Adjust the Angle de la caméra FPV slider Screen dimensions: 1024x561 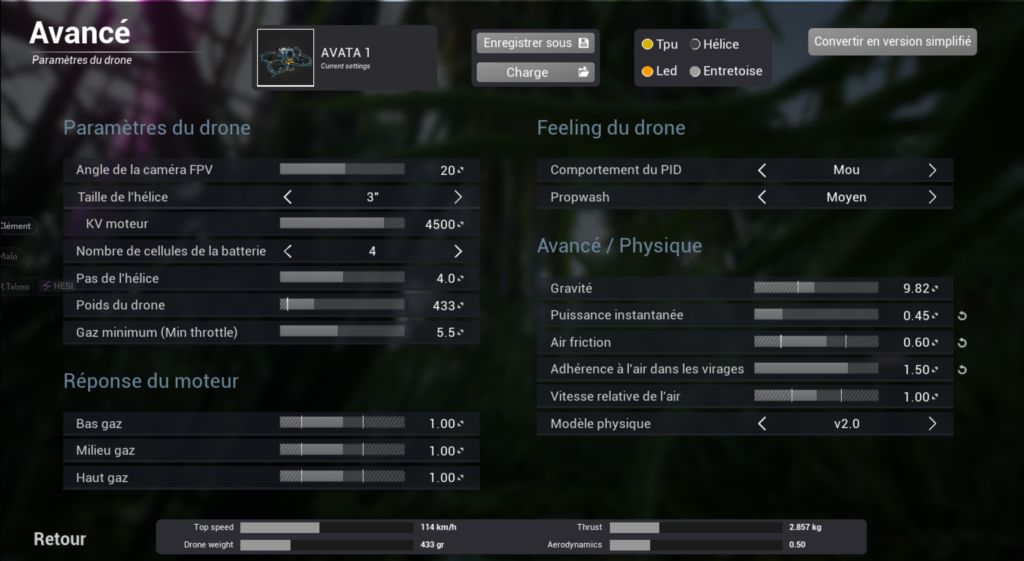[342, 170]
